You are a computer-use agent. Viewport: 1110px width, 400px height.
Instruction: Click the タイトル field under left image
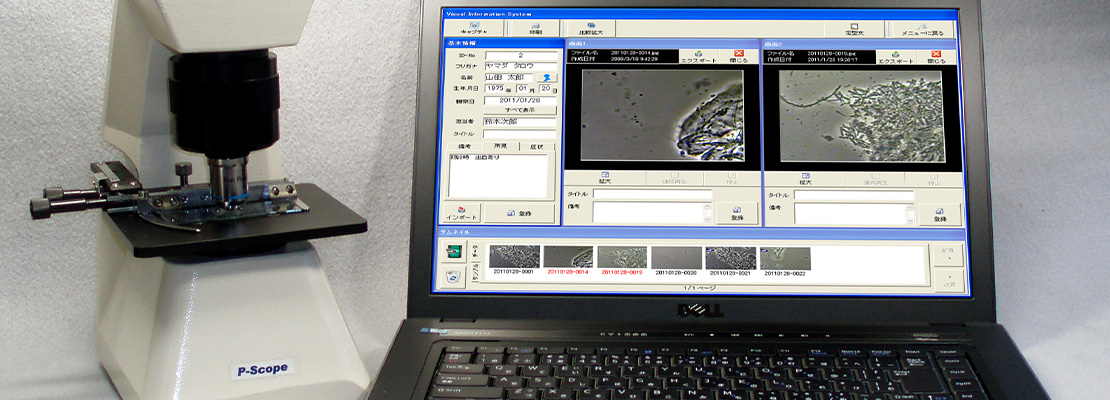click(652, 194)
